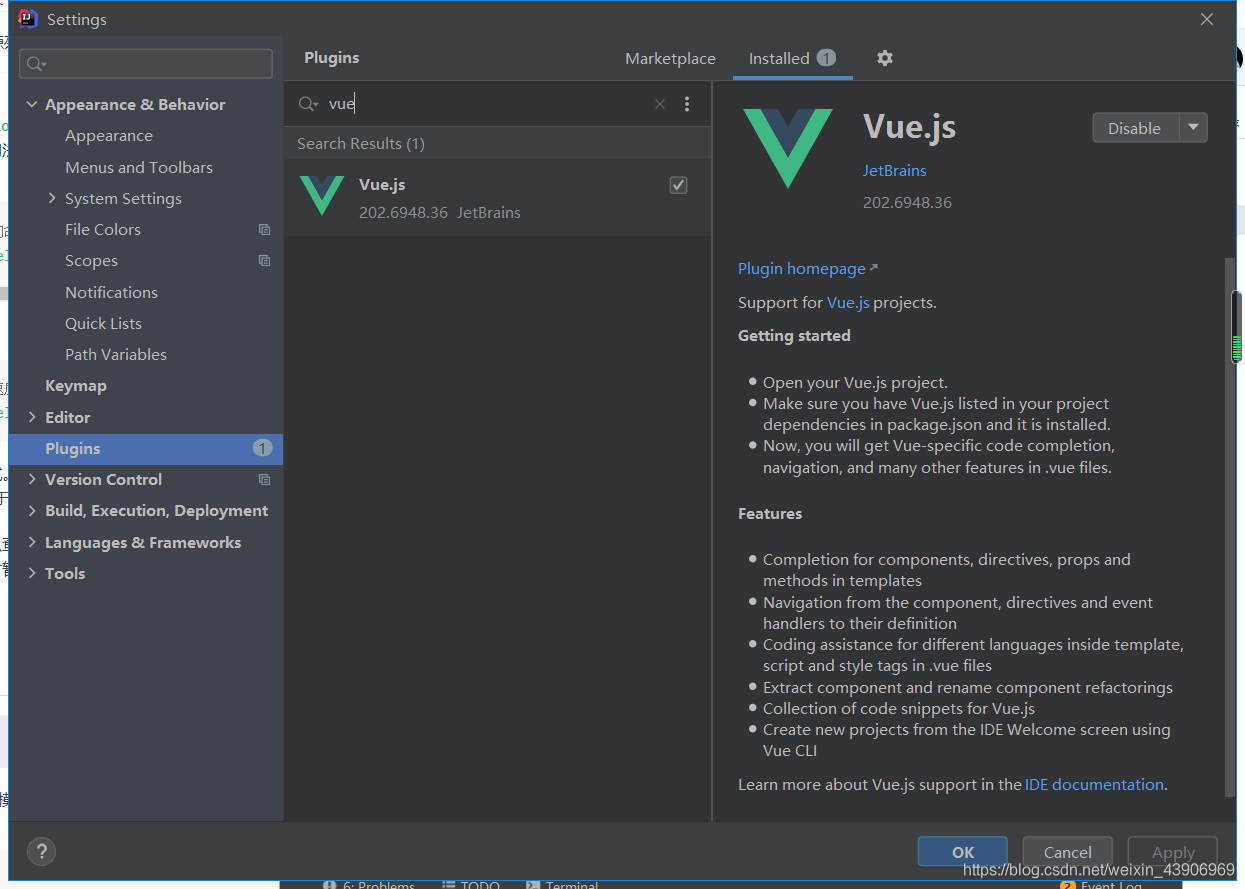Screen dimensions: 1245x889
Task: Click the plugin search magnifier icon
Action: [x=308, y=104]
